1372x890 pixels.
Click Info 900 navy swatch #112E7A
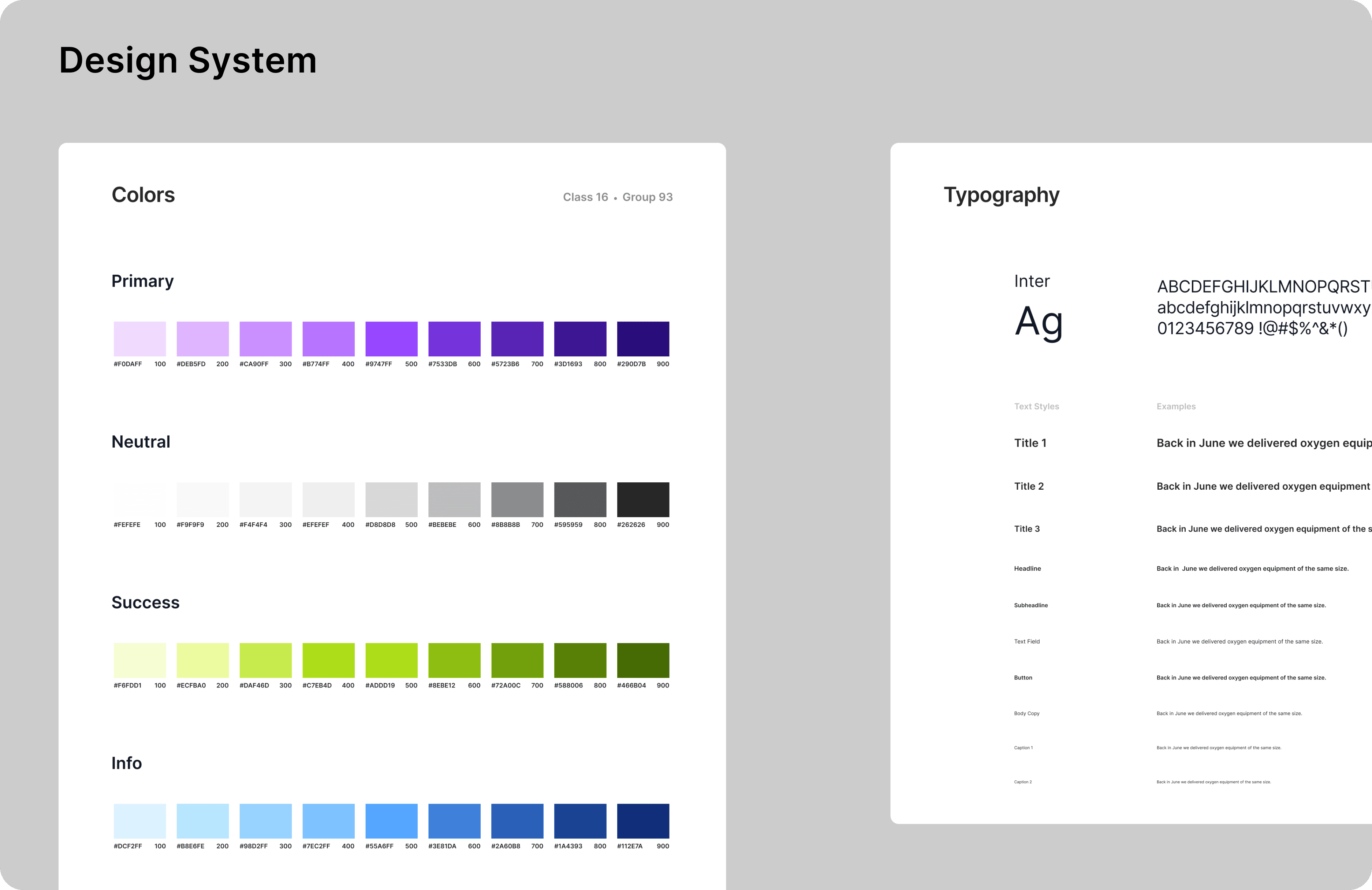click(643, 820)
